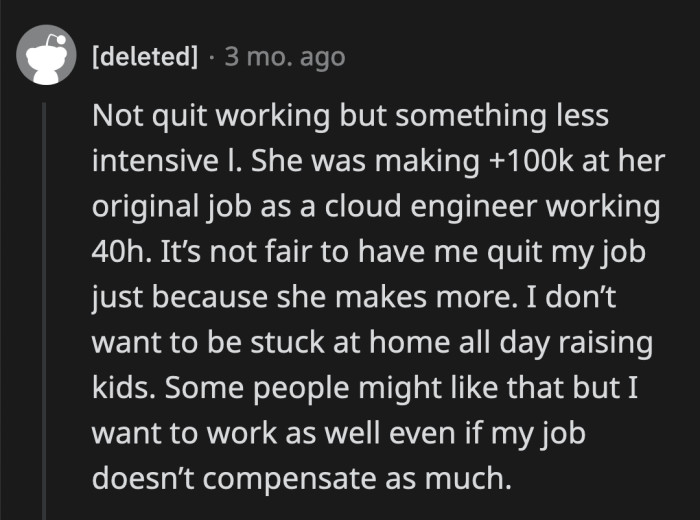Collapse the comment using the vertical thread line
Viewport: 700px width, 520px height.
point(43,300)
